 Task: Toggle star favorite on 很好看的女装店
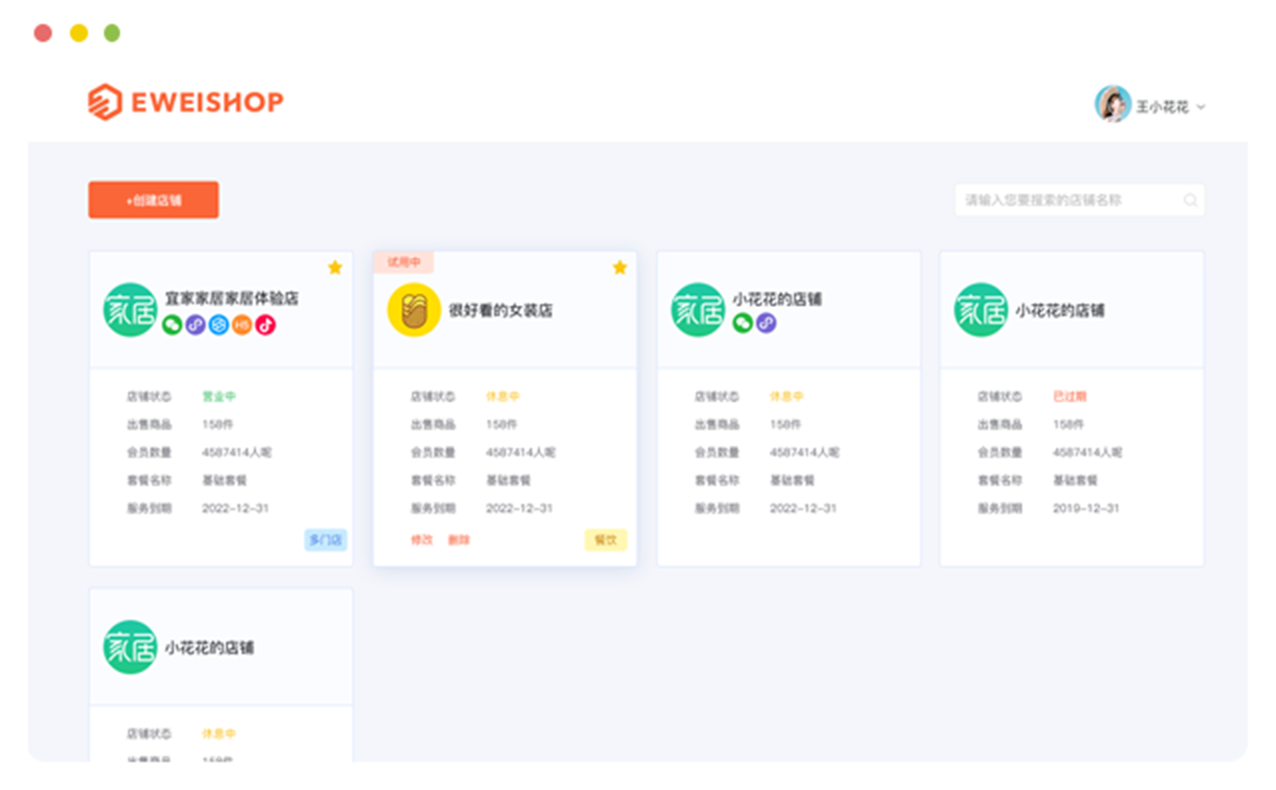coord(619,267)
